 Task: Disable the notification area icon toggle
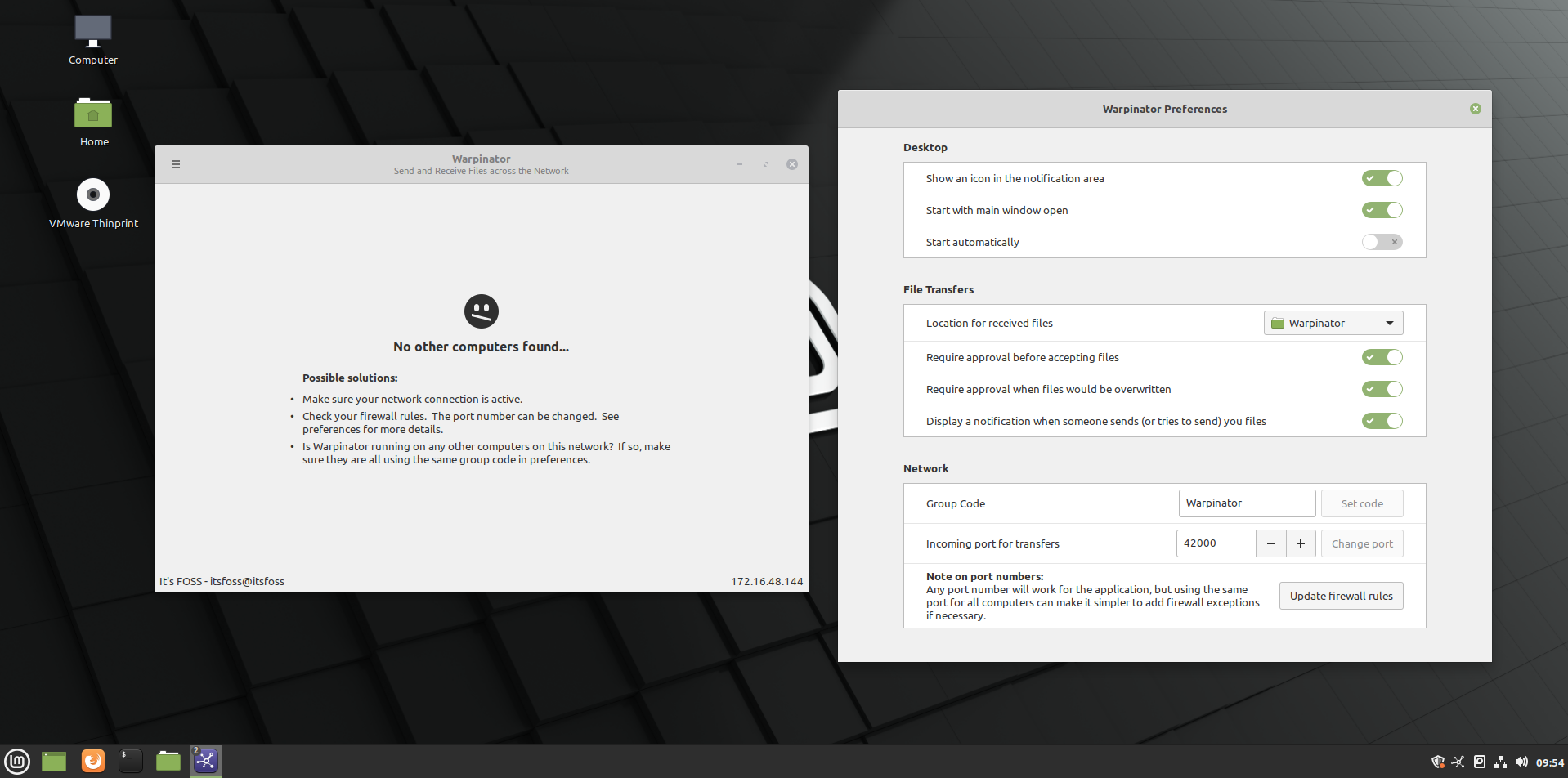tap(1382, 178)
